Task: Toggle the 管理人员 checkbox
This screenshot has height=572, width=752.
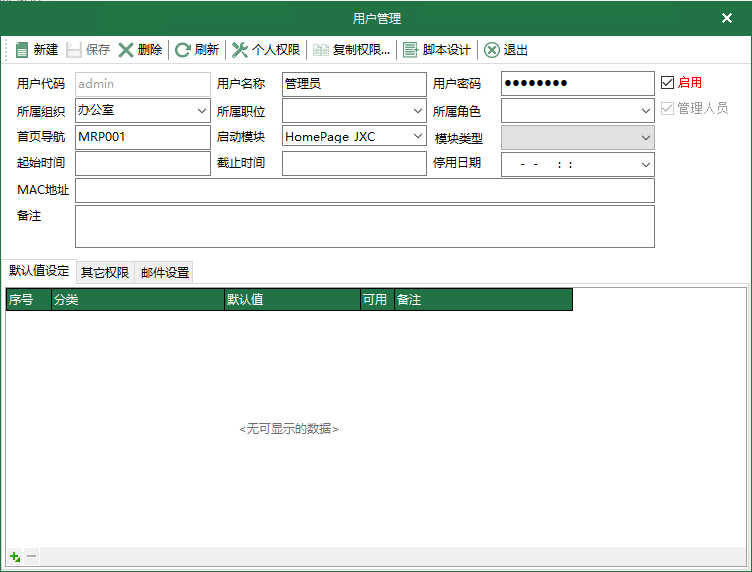Action: coord(668,108)
